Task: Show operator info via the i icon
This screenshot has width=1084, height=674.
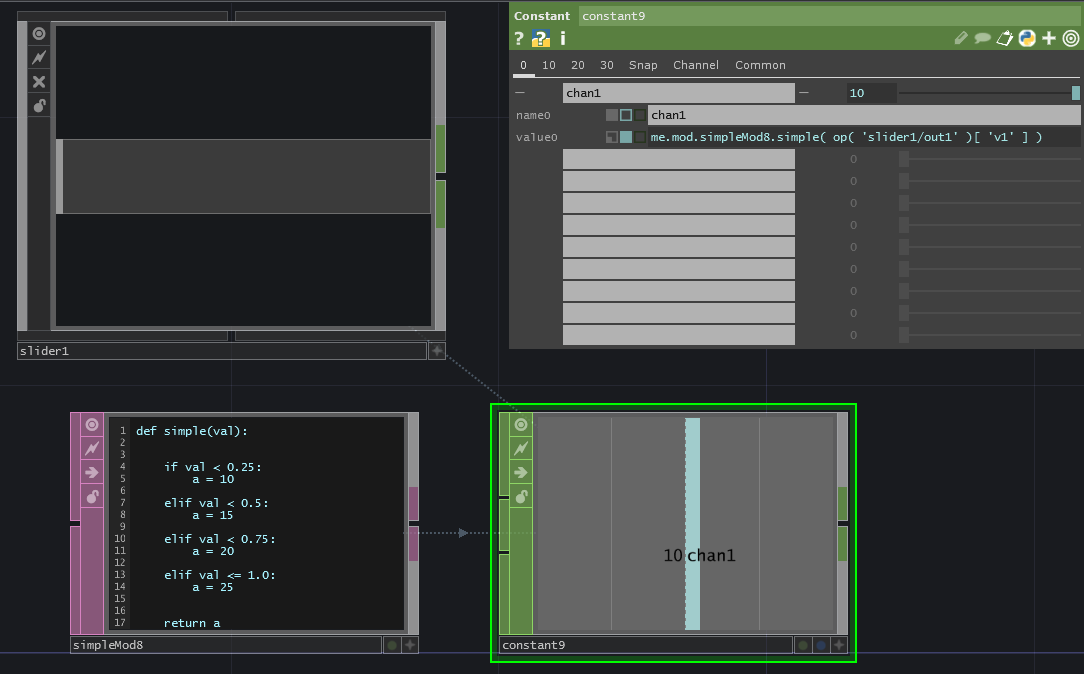Action: pos(563,39)
